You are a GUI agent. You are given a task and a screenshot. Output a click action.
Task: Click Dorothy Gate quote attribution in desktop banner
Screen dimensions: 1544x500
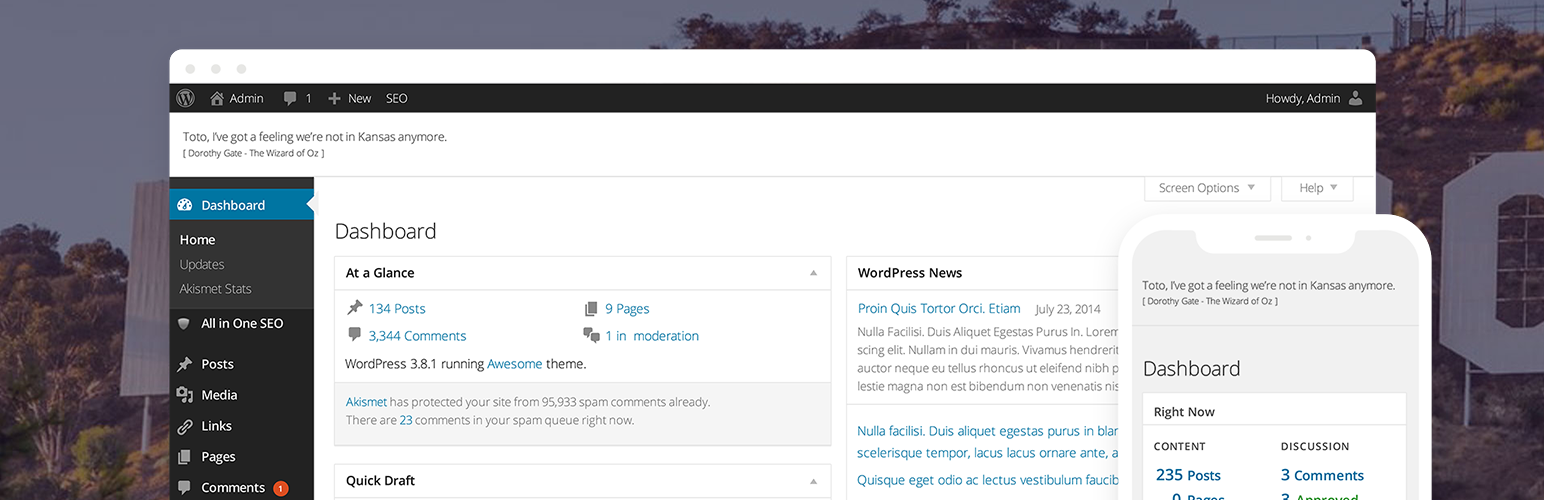(254, 153)
